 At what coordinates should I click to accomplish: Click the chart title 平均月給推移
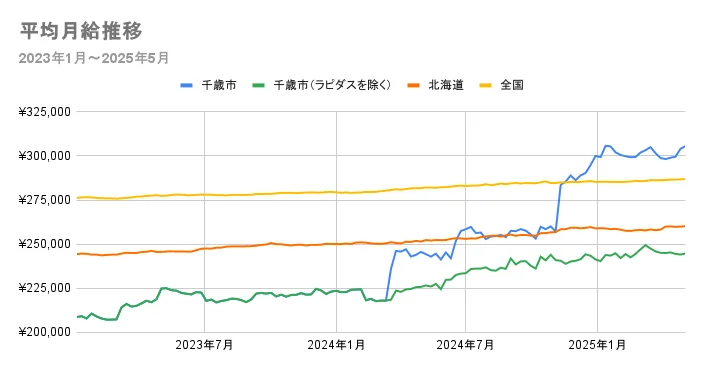pyautogui.click(x=81, y=31)
